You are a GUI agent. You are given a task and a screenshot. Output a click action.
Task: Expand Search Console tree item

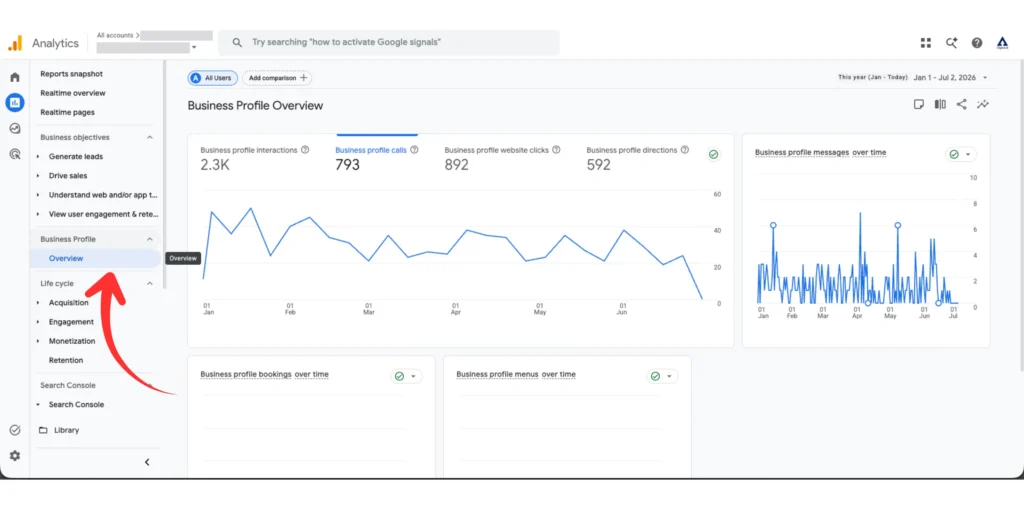(38, 405)
